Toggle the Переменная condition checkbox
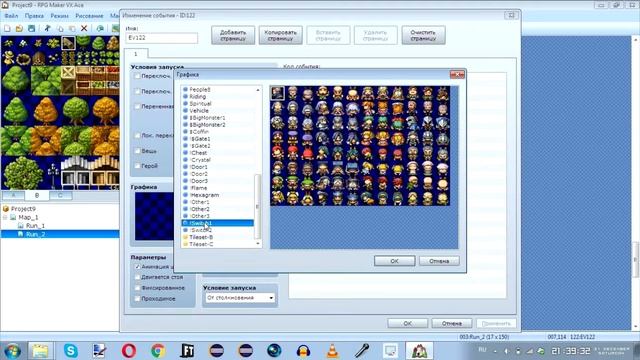 point(137,107)
